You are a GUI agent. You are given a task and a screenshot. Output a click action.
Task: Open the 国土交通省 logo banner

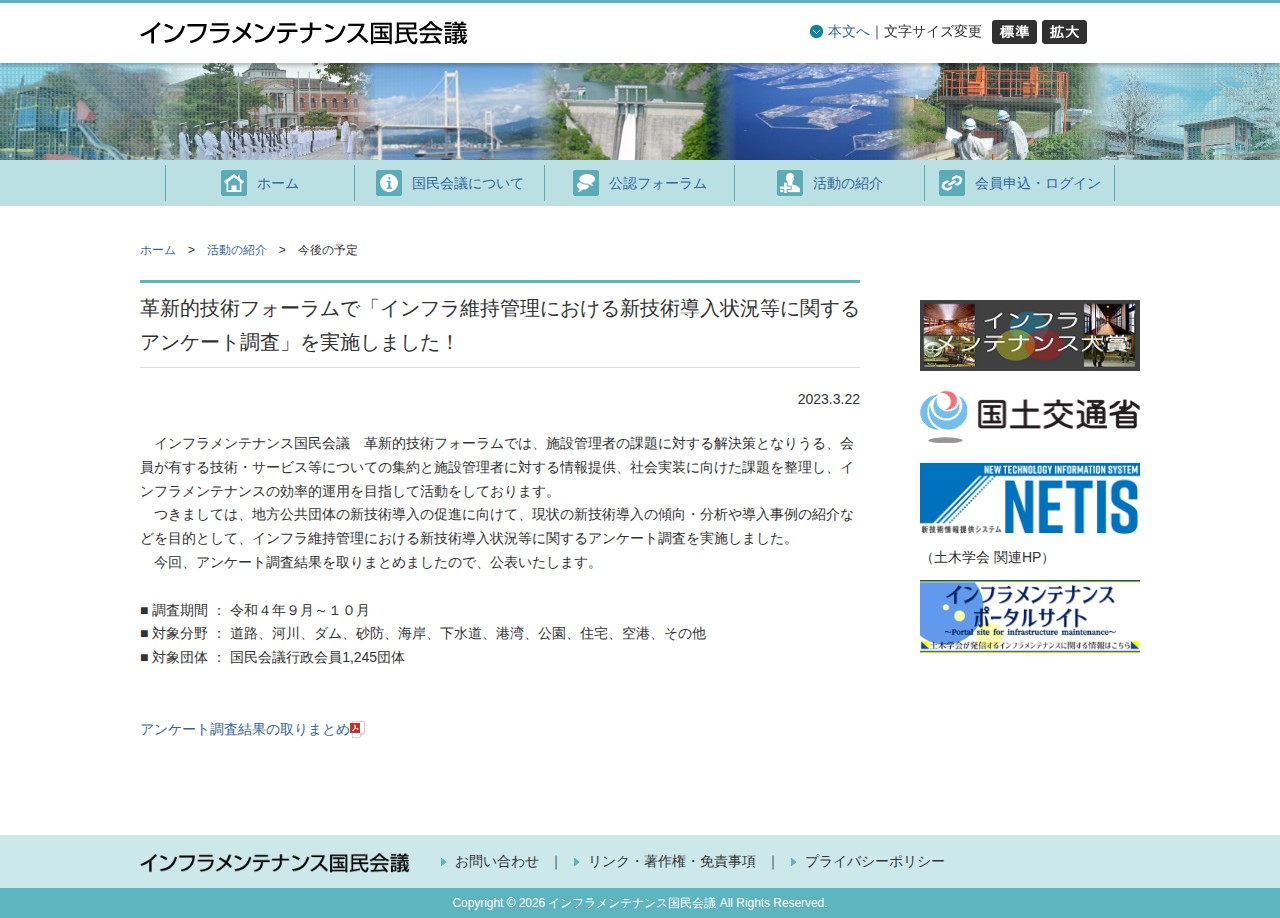click(1030, 416)
